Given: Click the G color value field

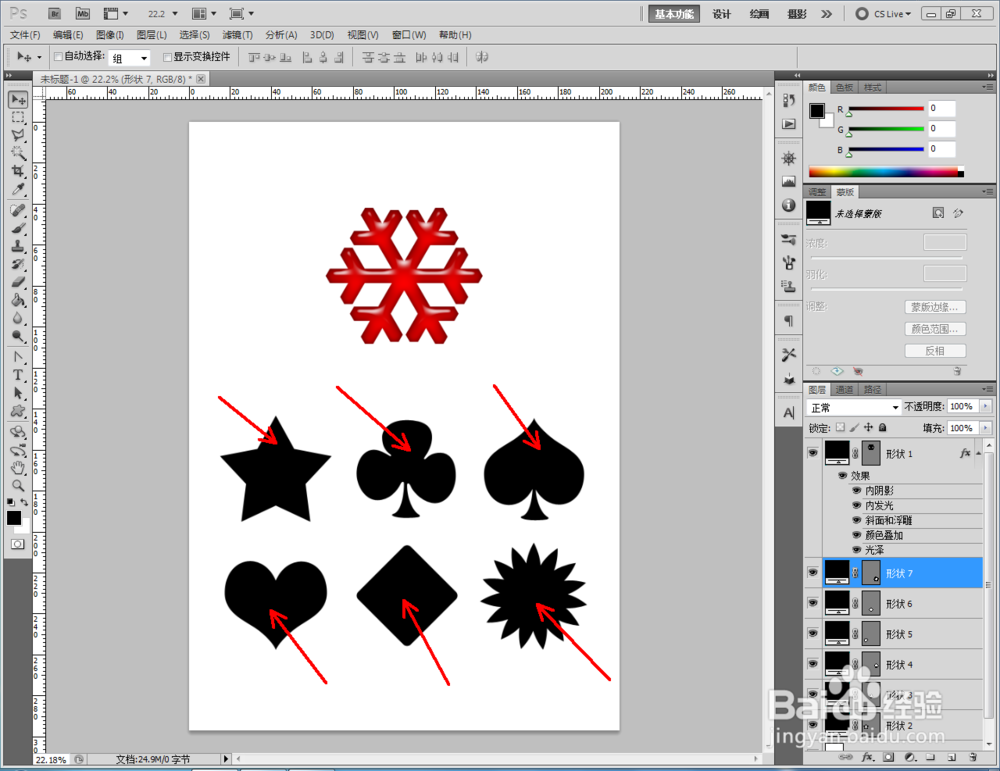Looking at the screenshot, I should pyautogui.click(x=941, y=129).
